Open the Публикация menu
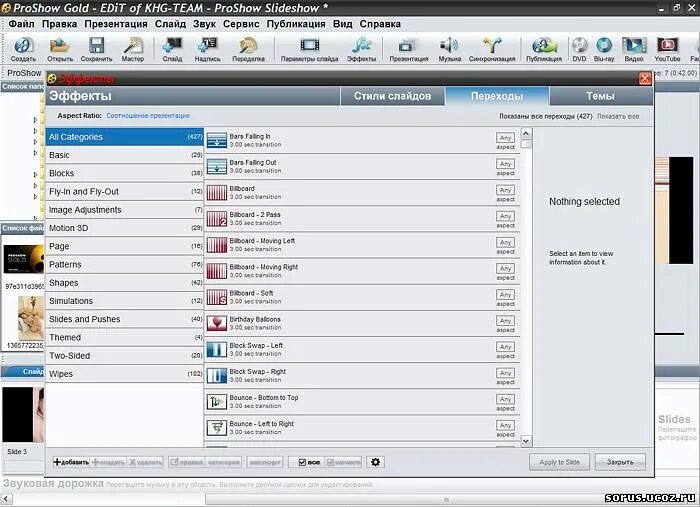The width and height of the screenshot is (700, 507). [x=296, y=24]
